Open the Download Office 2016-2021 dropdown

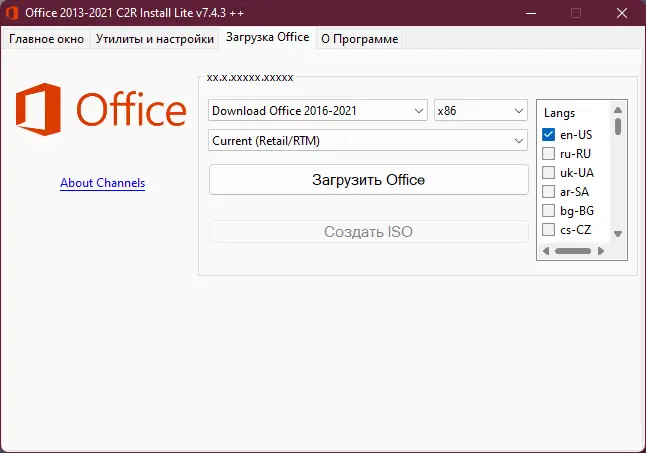pyautogui.click(x=318, y=110)
